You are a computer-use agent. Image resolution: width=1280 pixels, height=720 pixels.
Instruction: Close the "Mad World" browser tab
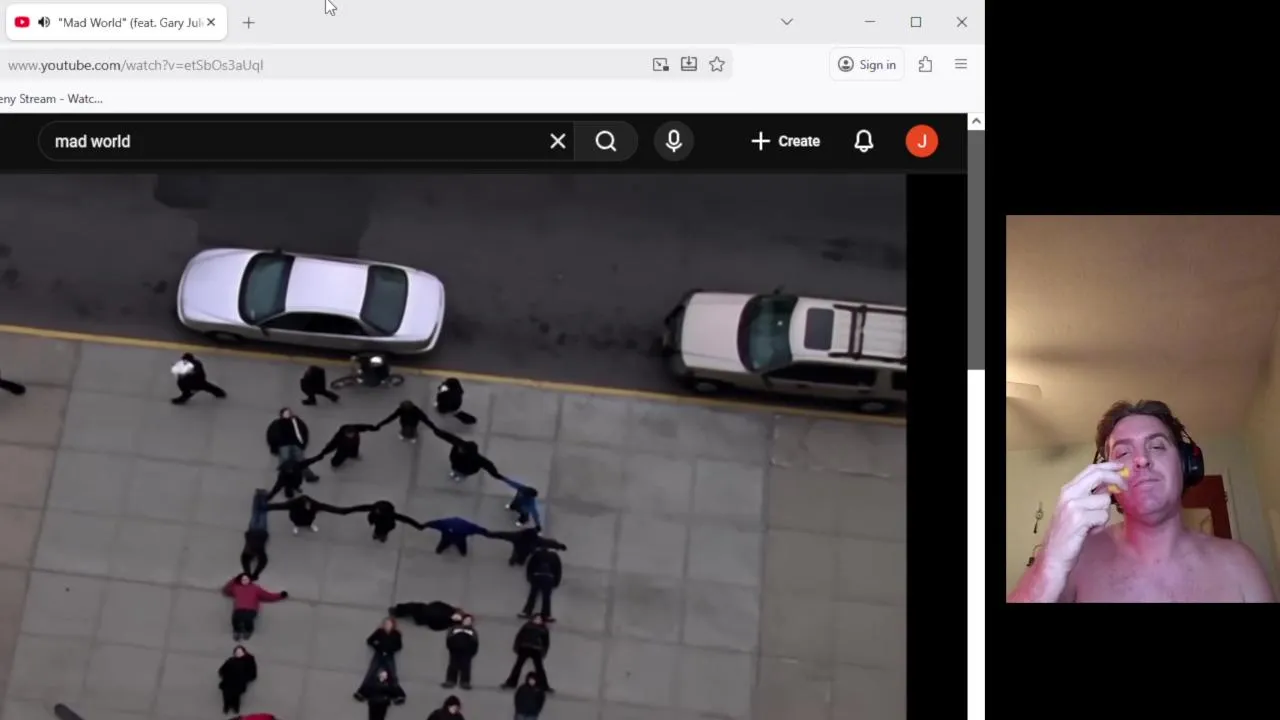[x=211, y=22]
